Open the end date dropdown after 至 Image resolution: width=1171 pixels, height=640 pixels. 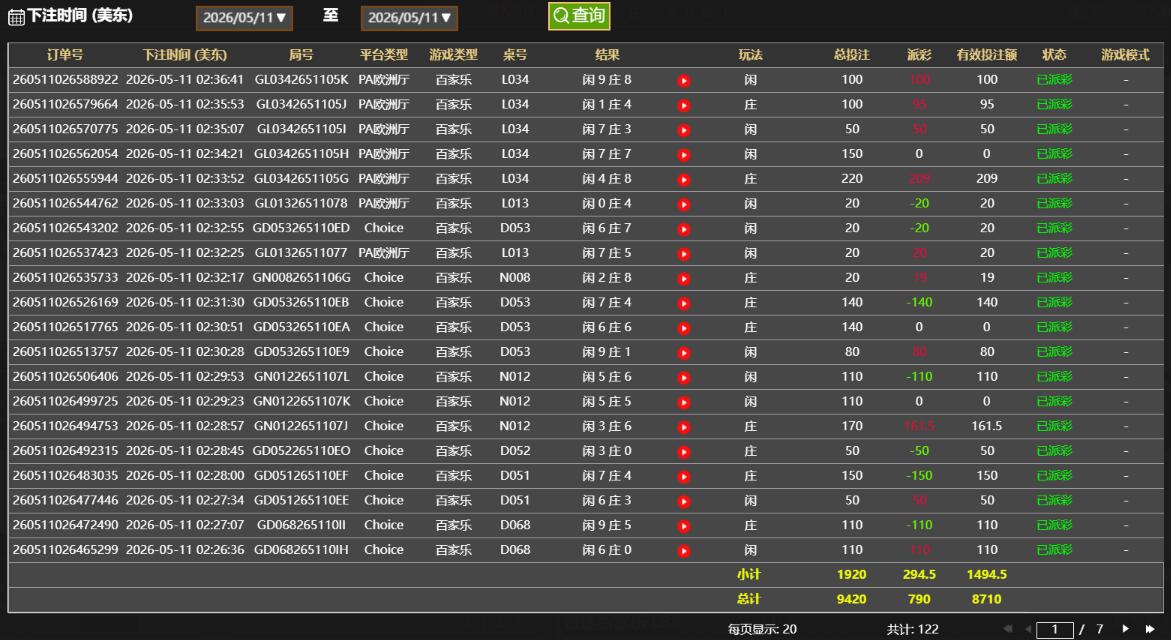[x=409, y=18]
